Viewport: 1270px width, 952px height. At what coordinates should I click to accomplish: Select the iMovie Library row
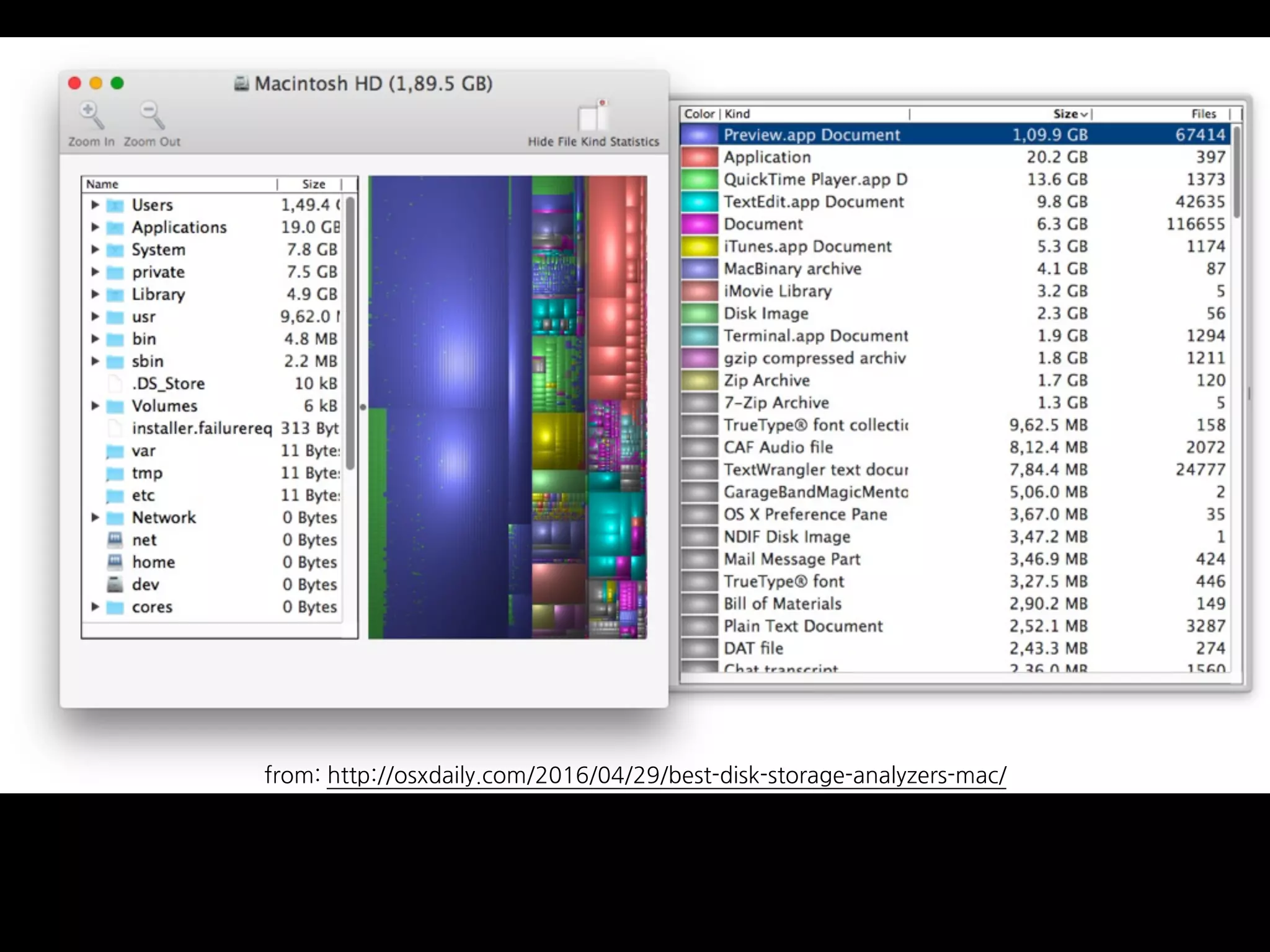[x=955, y=291]
